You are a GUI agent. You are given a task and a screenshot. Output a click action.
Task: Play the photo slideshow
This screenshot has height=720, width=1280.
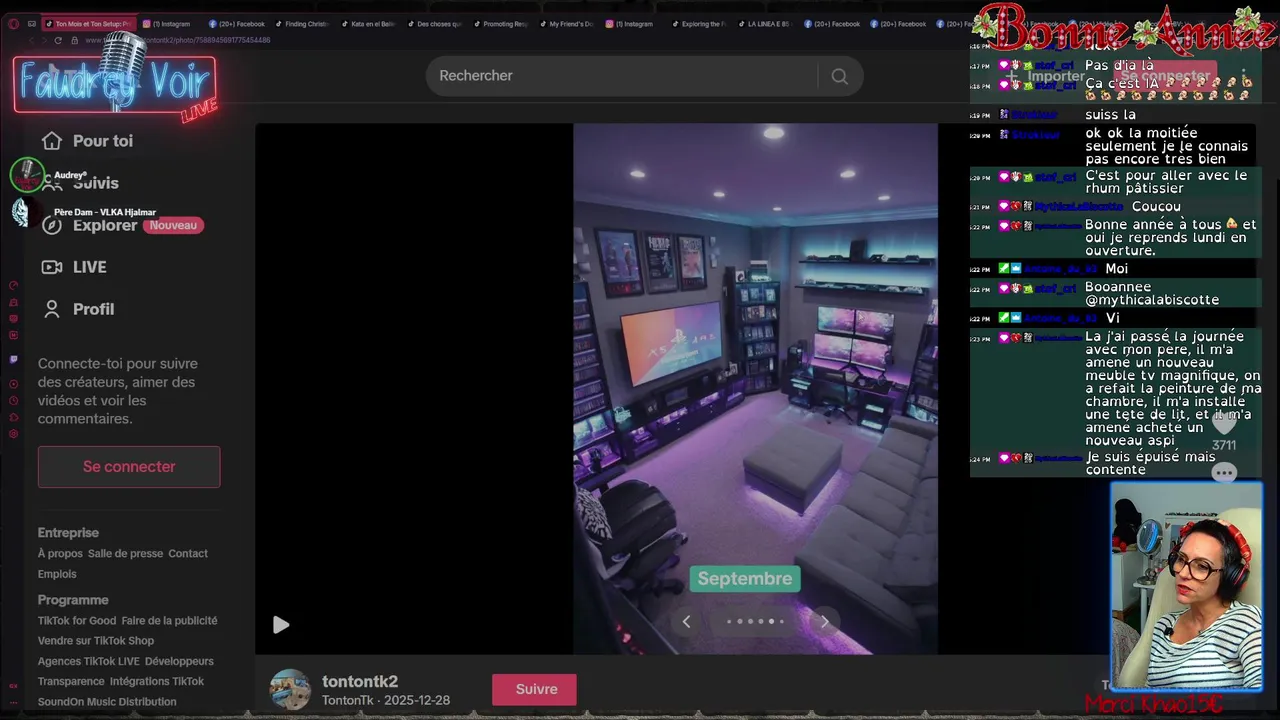coord(281,625)
